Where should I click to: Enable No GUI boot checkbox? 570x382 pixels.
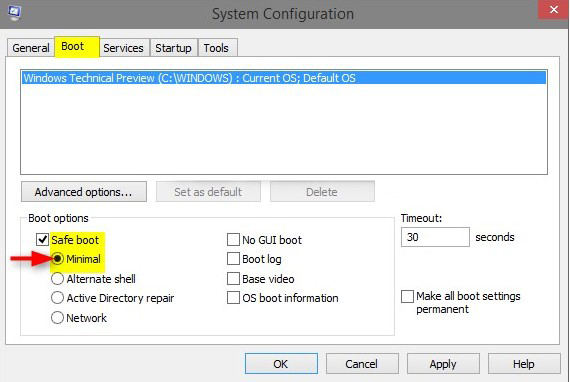pyautogui.click(x=233, y=240)
